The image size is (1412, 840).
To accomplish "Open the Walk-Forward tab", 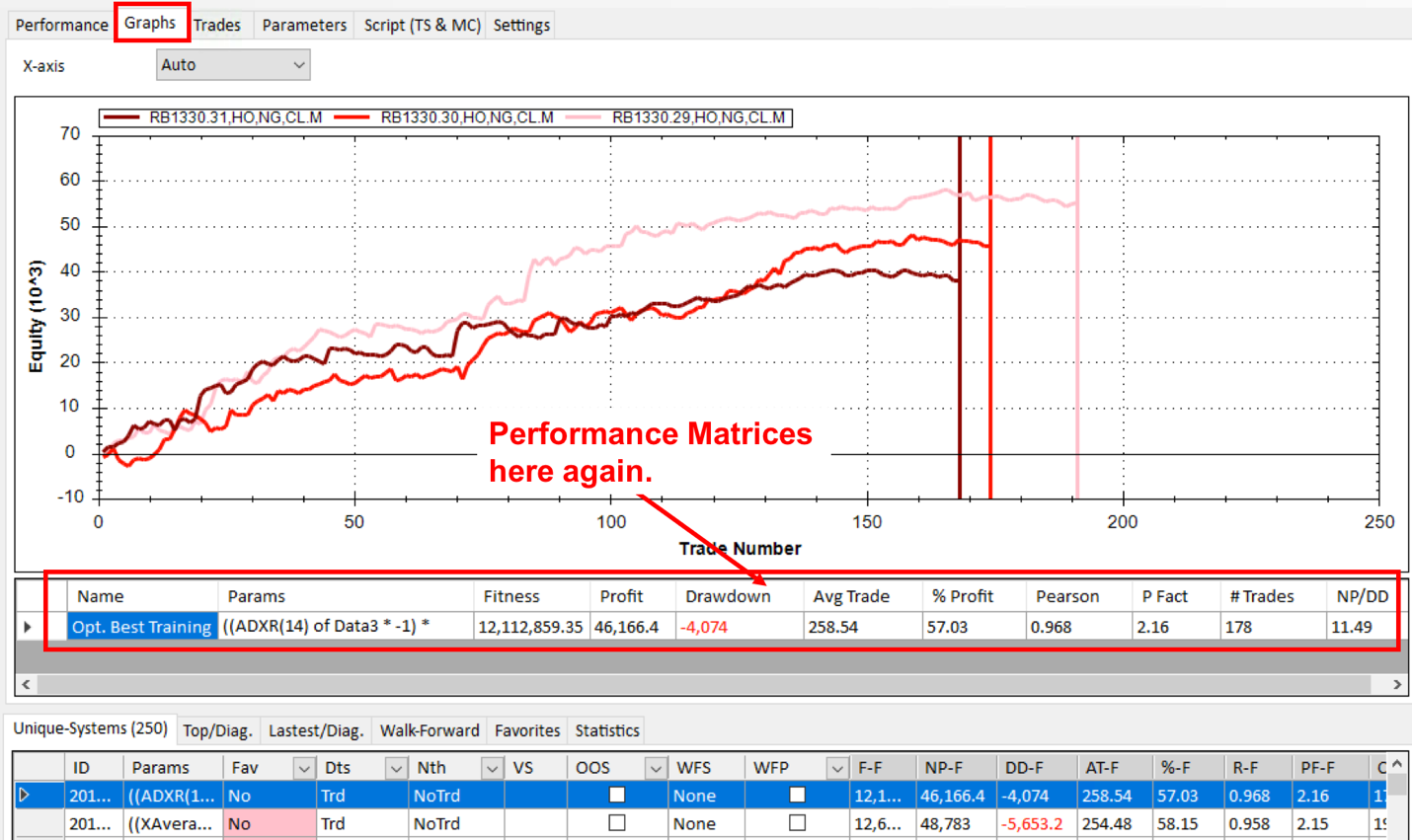I will click(x=430, y=730).
